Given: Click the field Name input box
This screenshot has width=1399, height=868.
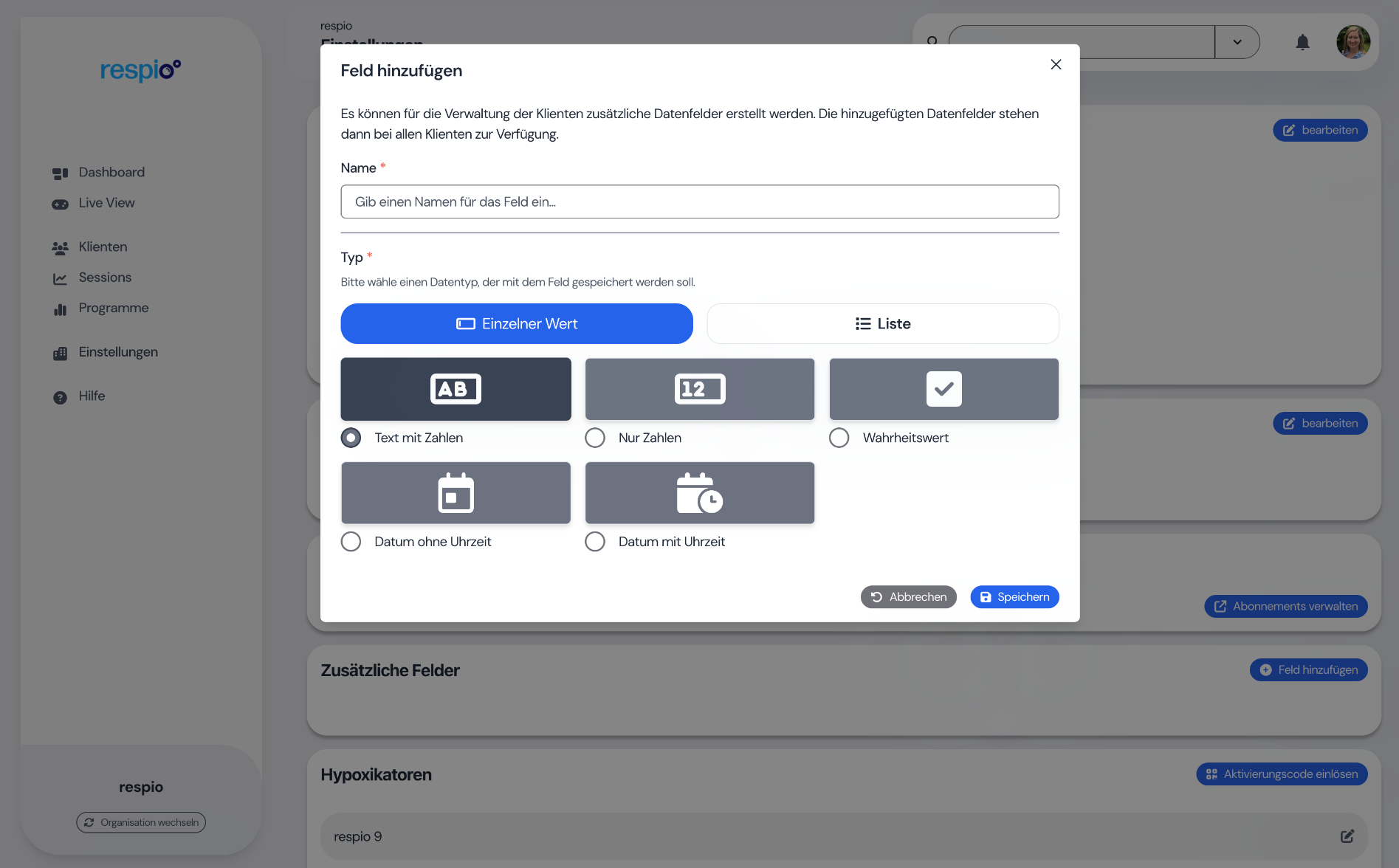Looking at the screenshot, I should tap(699, 201).
